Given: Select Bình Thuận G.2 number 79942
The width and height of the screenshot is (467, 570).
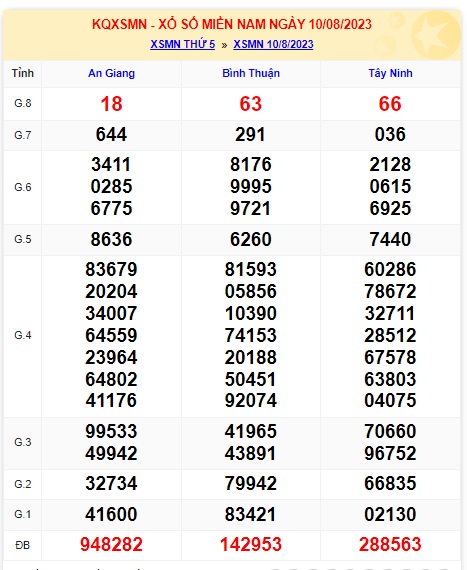Looking at the screenshot, I should (251, 483).
